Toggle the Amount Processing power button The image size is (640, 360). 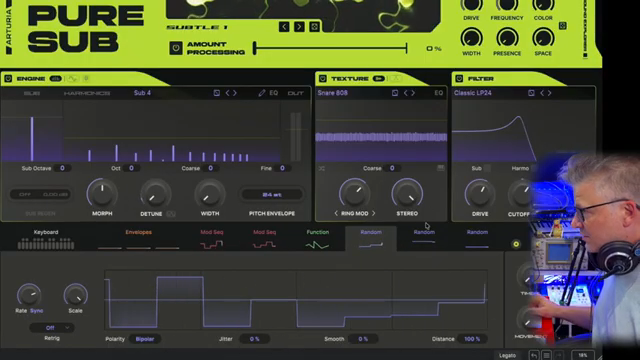176,48
